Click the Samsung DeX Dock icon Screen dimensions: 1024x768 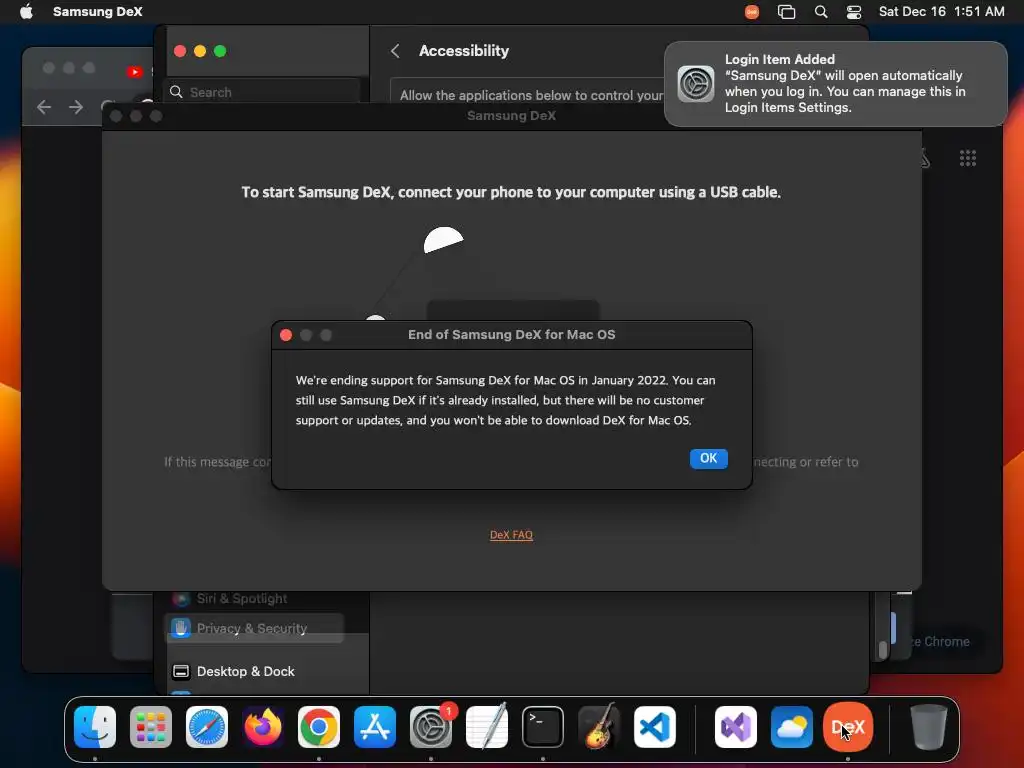(848, 727)
